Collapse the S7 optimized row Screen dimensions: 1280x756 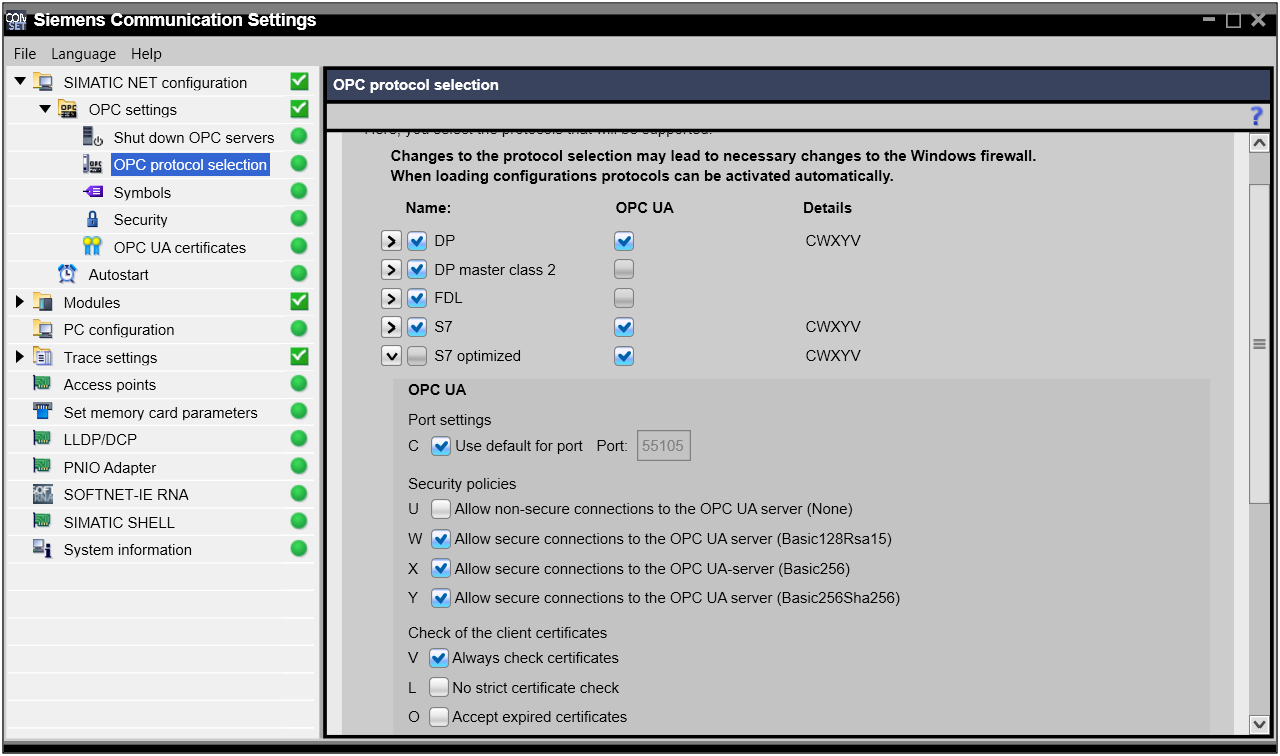392,356
